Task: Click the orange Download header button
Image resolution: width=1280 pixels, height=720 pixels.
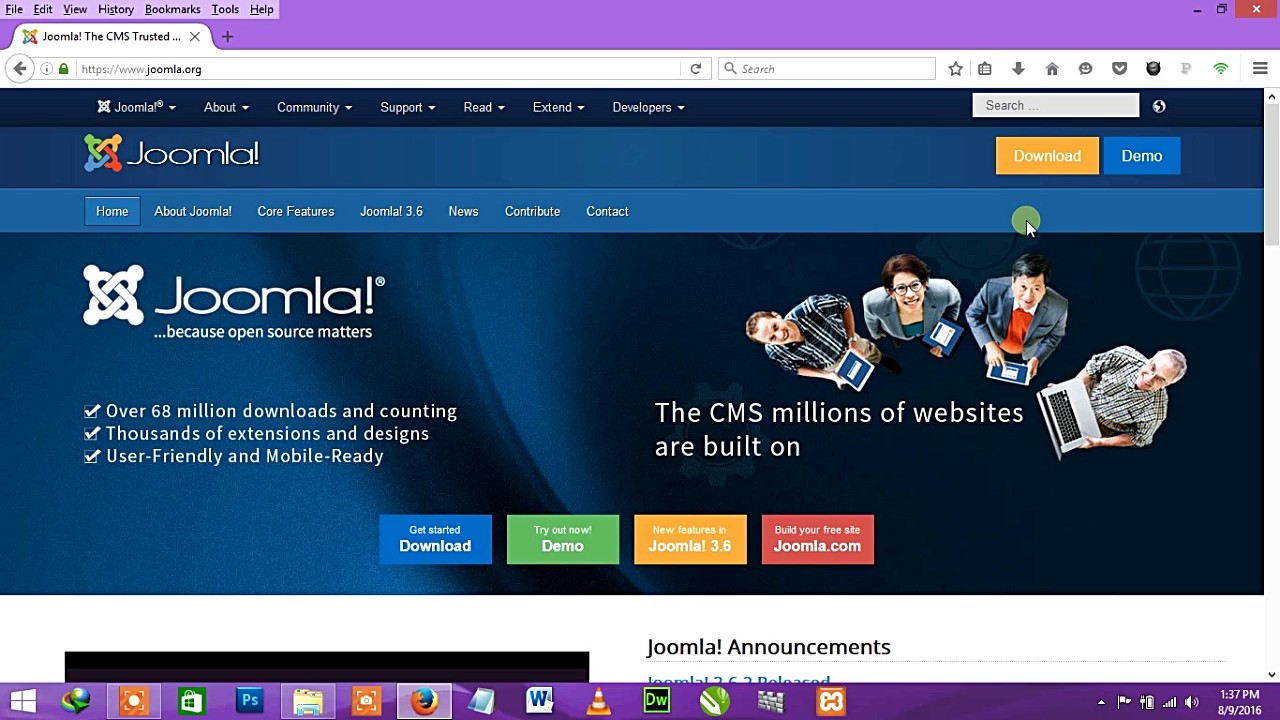Action: [x=1047, y=156]
